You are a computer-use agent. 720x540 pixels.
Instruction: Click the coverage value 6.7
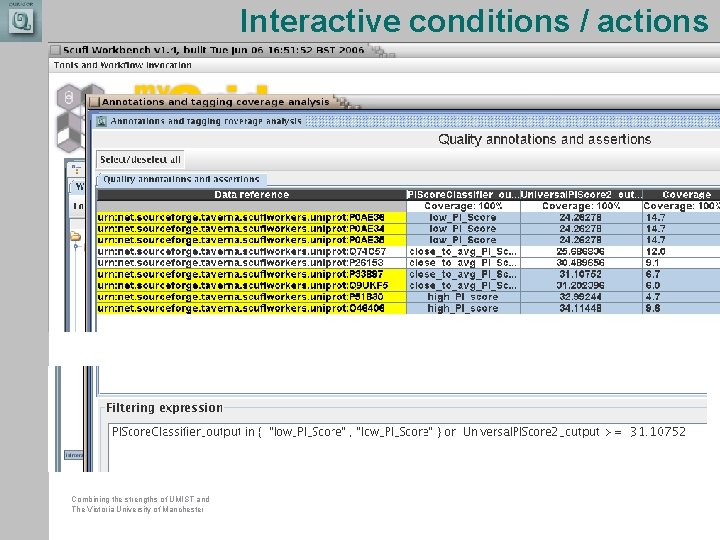tap(652, 274)
